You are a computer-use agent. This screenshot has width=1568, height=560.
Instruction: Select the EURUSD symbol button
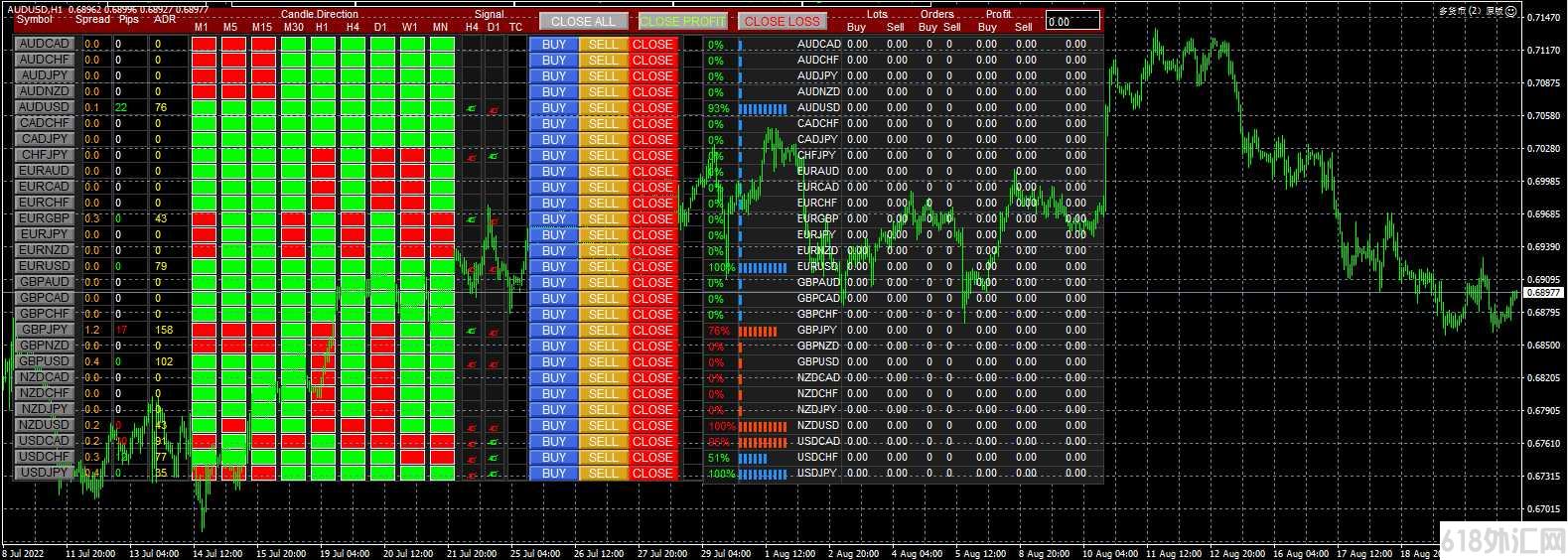pos(45,266)
